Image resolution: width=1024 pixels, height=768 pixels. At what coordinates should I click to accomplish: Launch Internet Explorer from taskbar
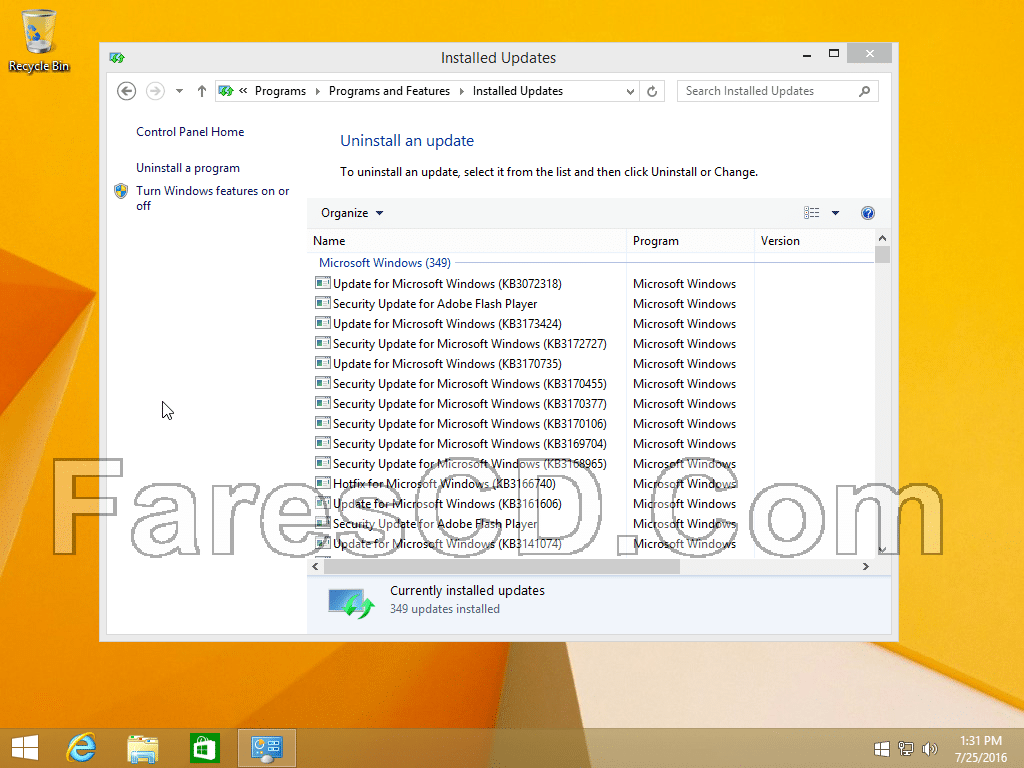(x=82, y=748)
